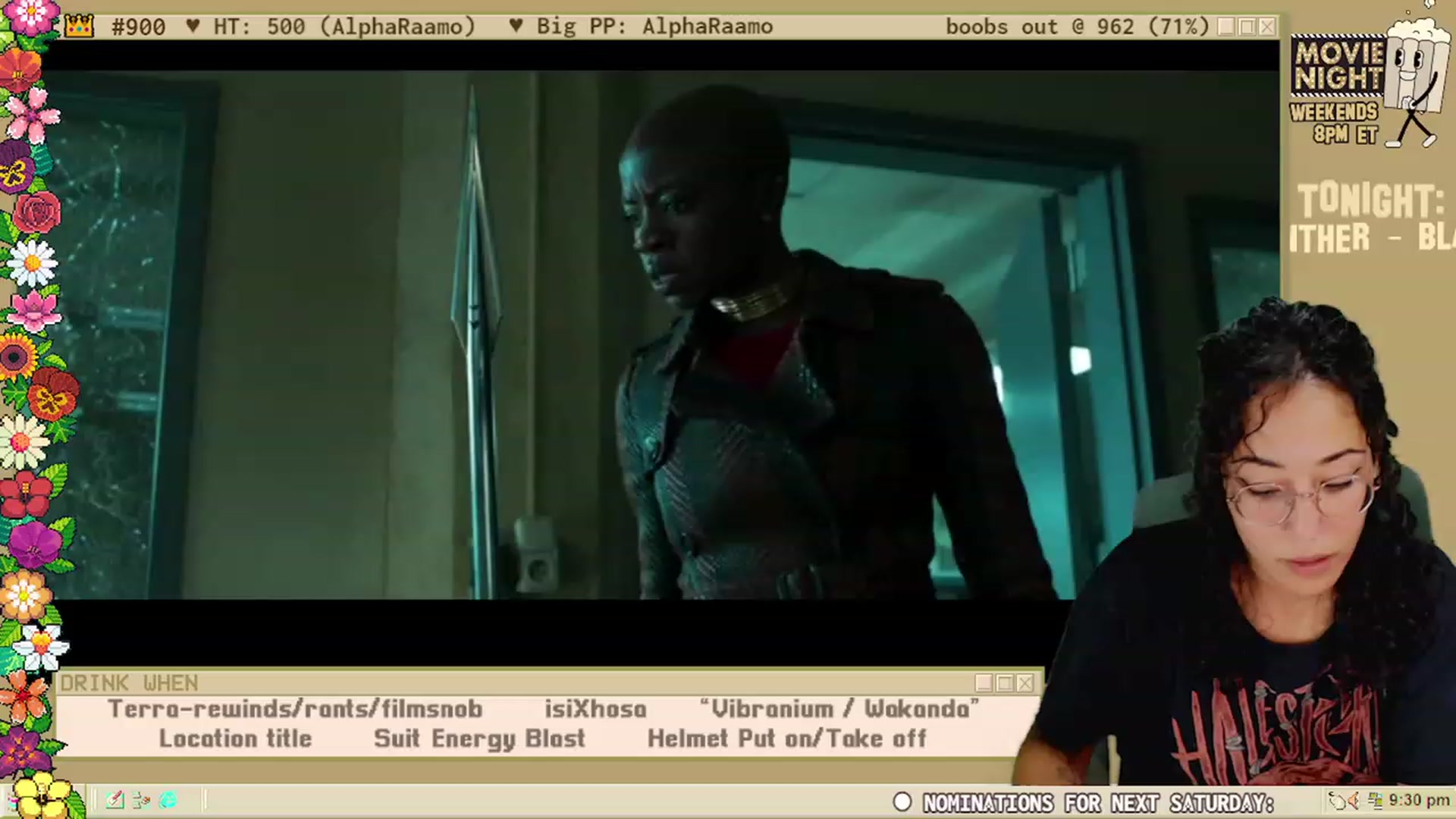This screenshot has width=1456, height=819.
Task: Click 'Terra-rewinds/rants/filmsnob' text
Action: 295,708
